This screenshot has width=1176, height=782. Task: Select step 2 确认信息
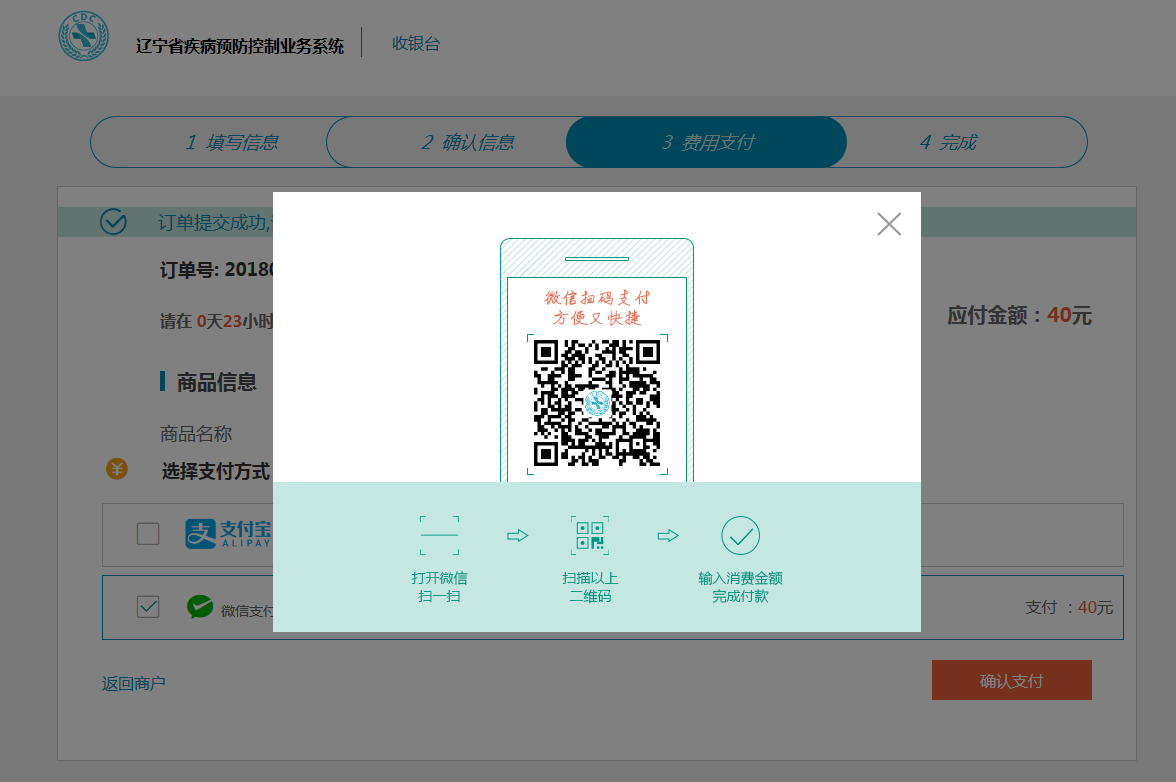[467, 142]
